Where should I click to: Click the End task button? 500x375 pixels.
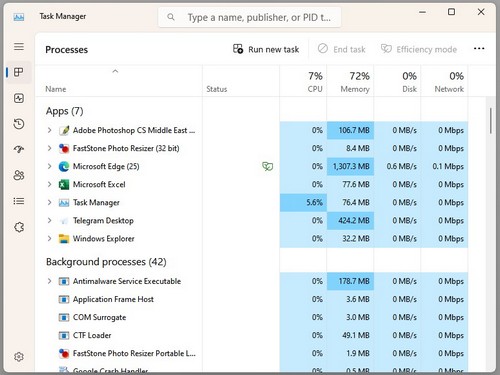pos(341,49)
